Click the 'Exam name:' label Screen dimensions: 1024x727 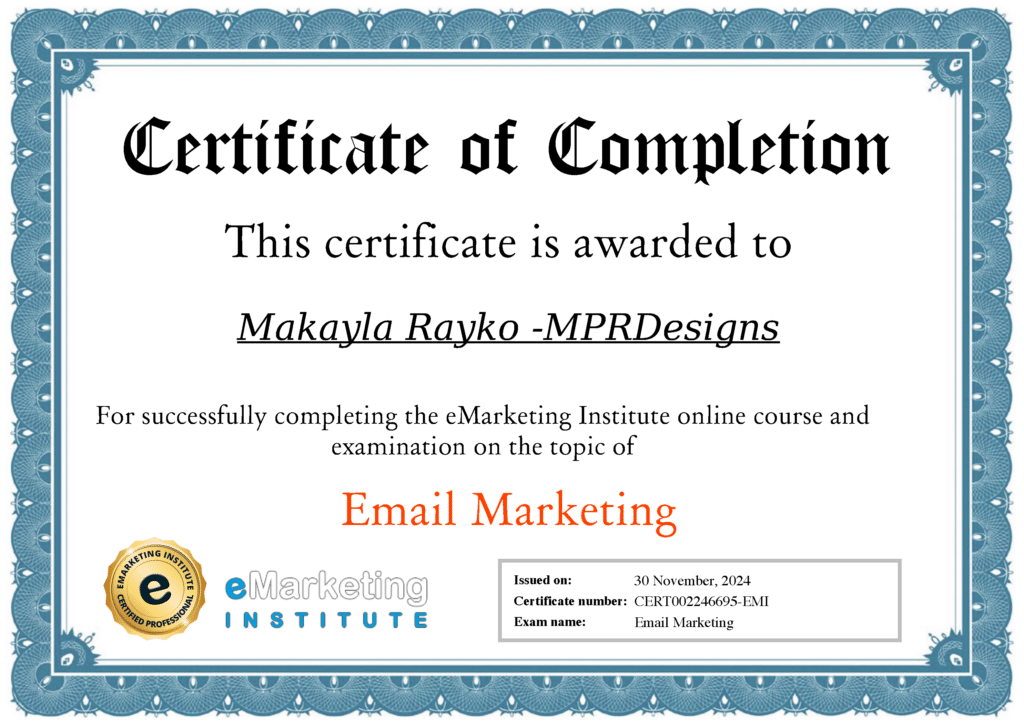(x=549, y=622)
